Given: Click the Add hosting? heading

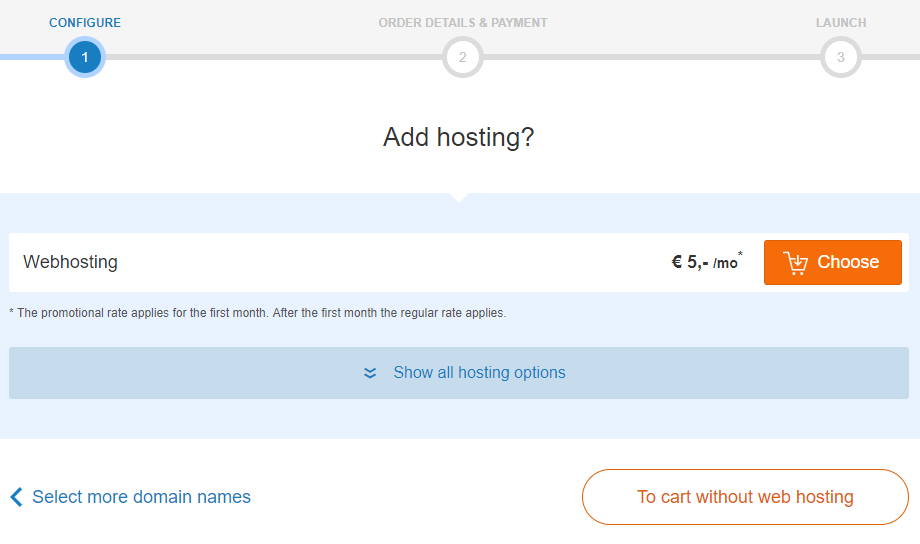Looking at the screenshot, I should (x=459, y=137).
